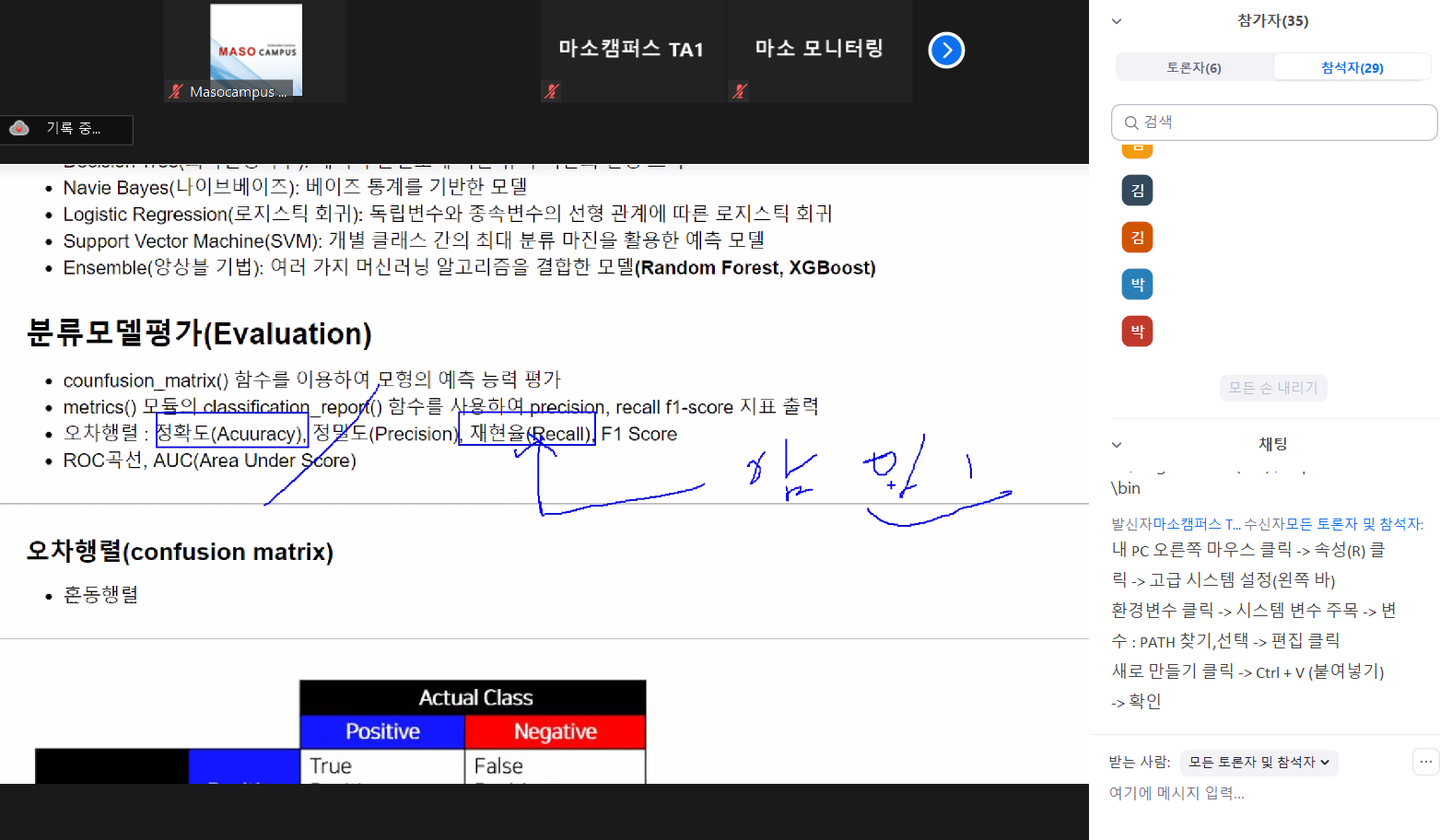1440x840 pixels.
Task: Switch to the 토론자(6) tab
Action: (x=1194, y=67)
